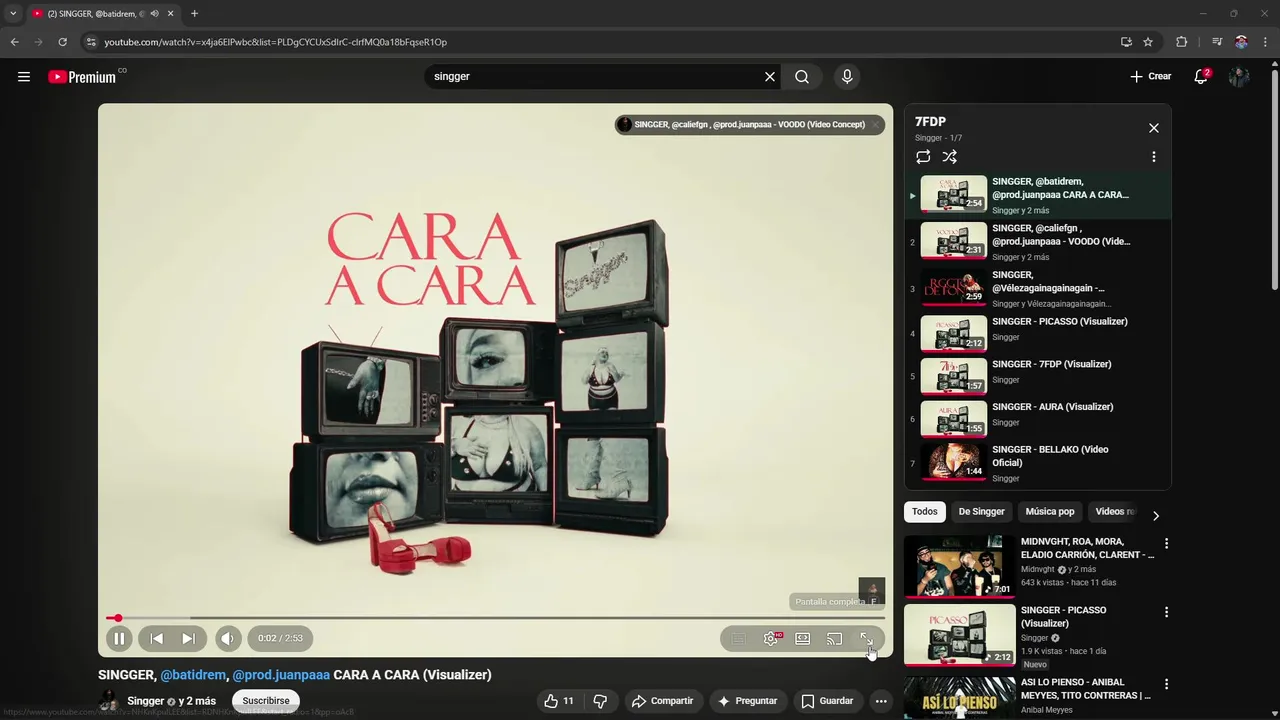1280x720 pixels.
Task: Open the YouTube account avatar menu
Action: [x=1239, y=76]
